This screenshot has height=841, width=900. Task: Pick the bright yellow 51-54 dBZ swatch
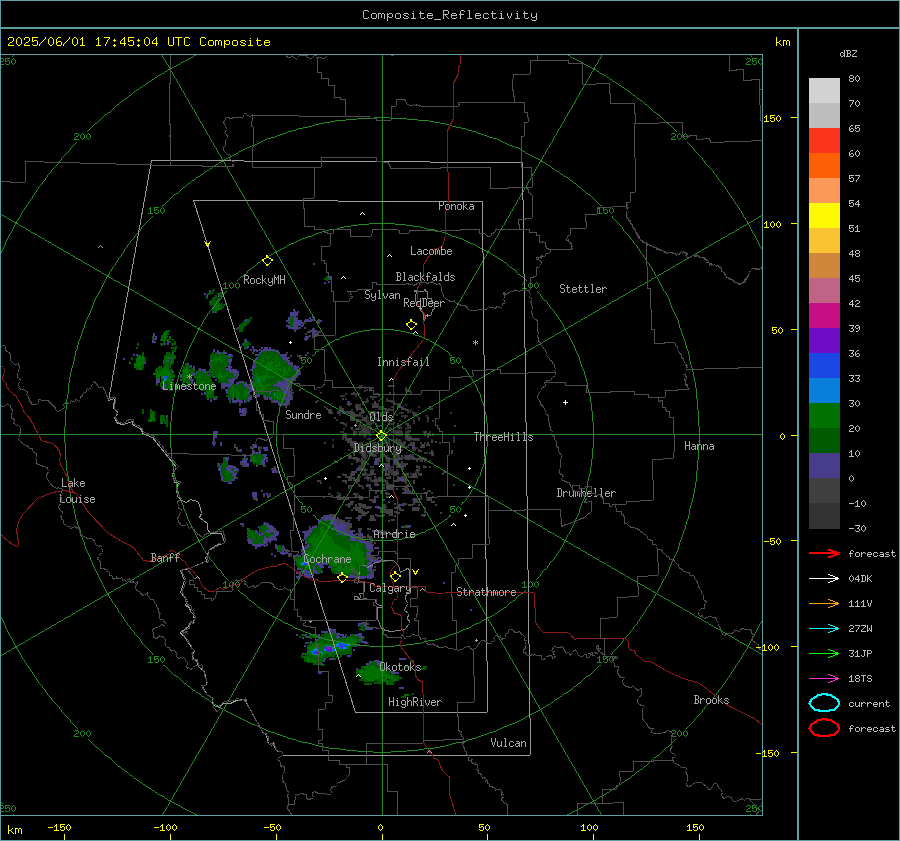[x=824, y=215]
